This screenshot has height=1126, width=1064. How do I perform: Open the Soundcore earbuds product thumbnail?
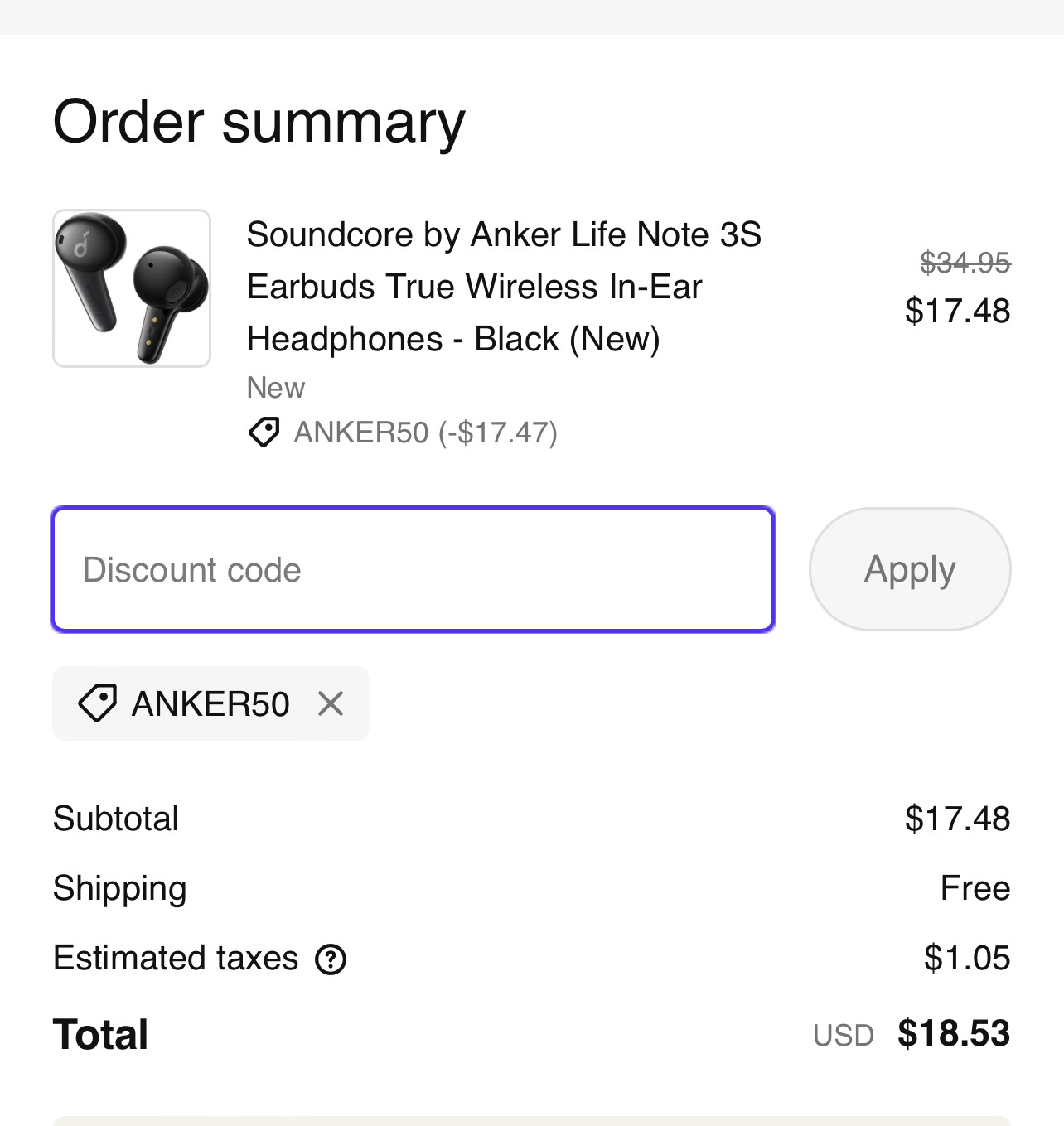click(x=132, y=288)
